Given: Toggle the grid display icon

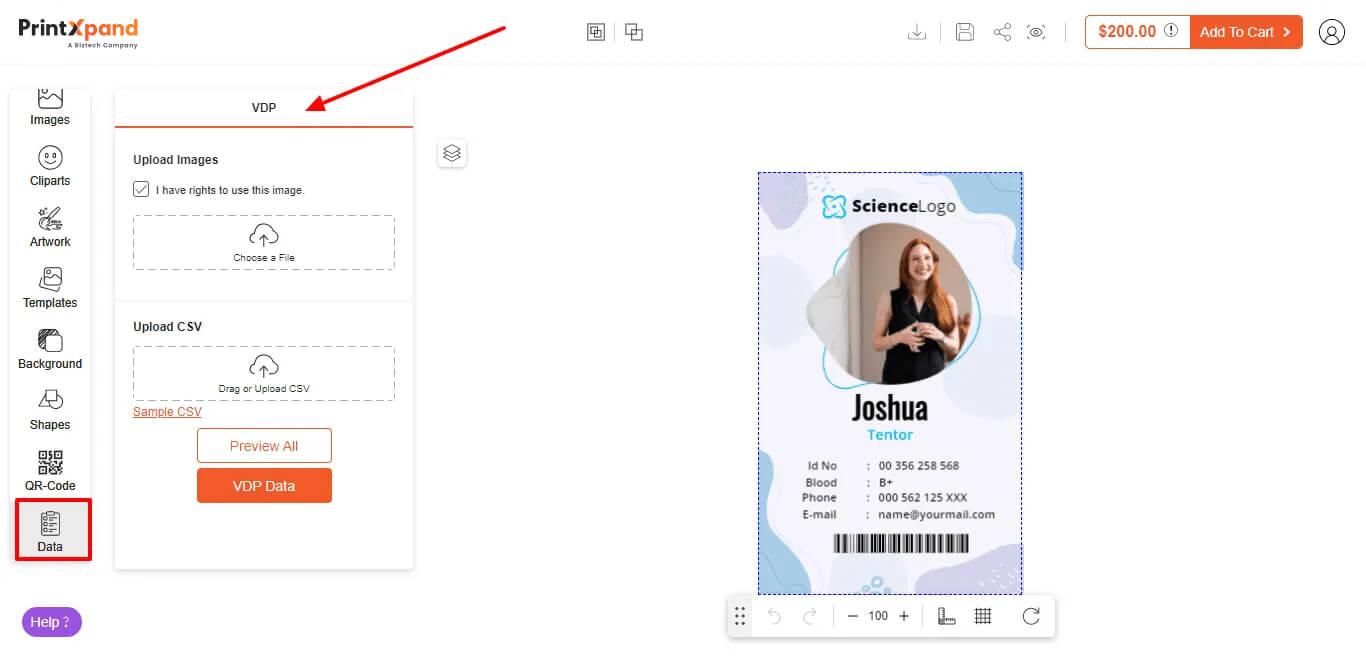Looking at the screenshot, I should point(983,616).
